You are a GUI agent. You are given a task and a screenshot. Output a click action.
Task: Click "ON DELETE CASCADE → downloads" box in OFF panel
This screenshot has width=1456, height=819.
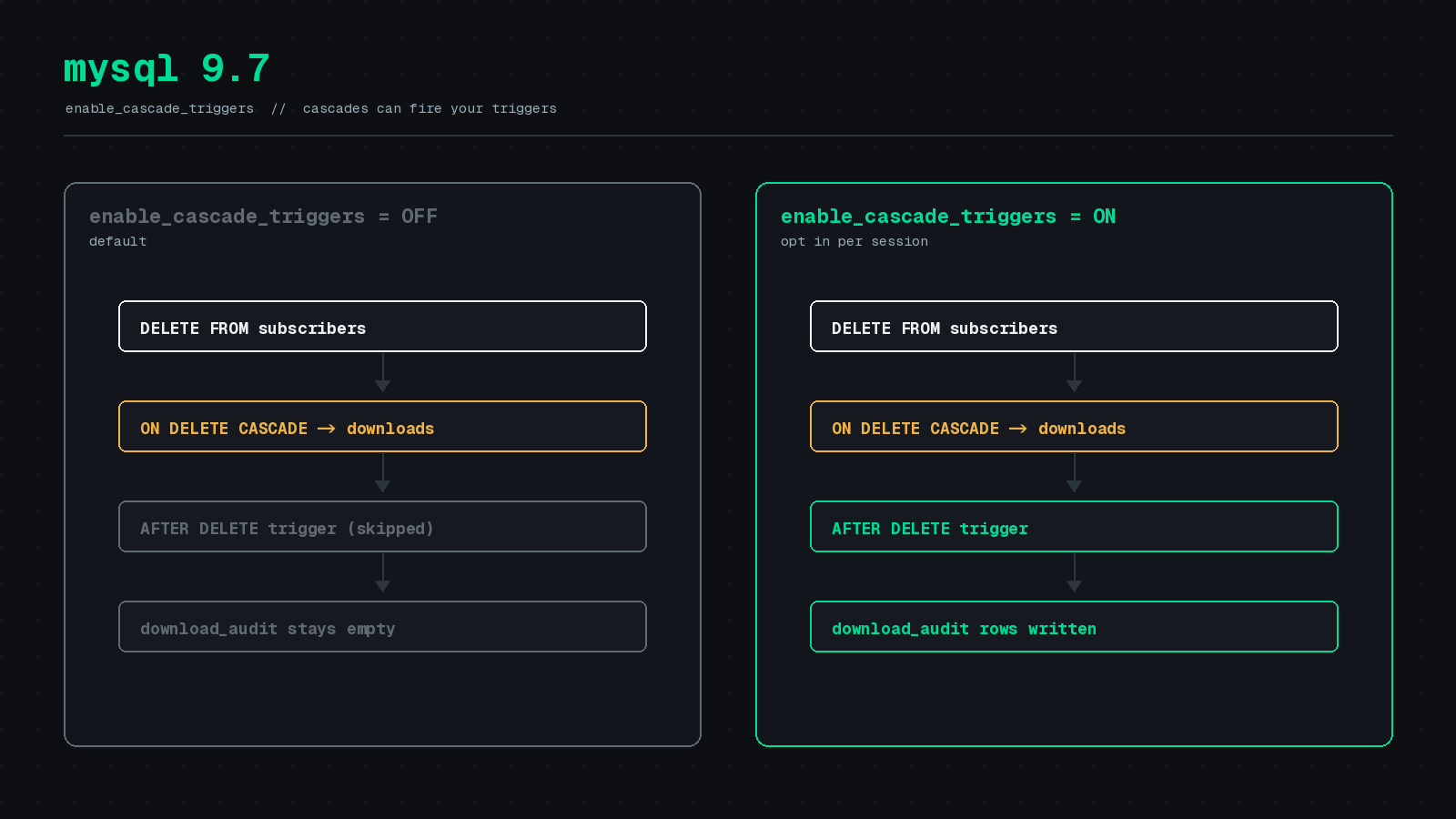click(x=382, y=427)
